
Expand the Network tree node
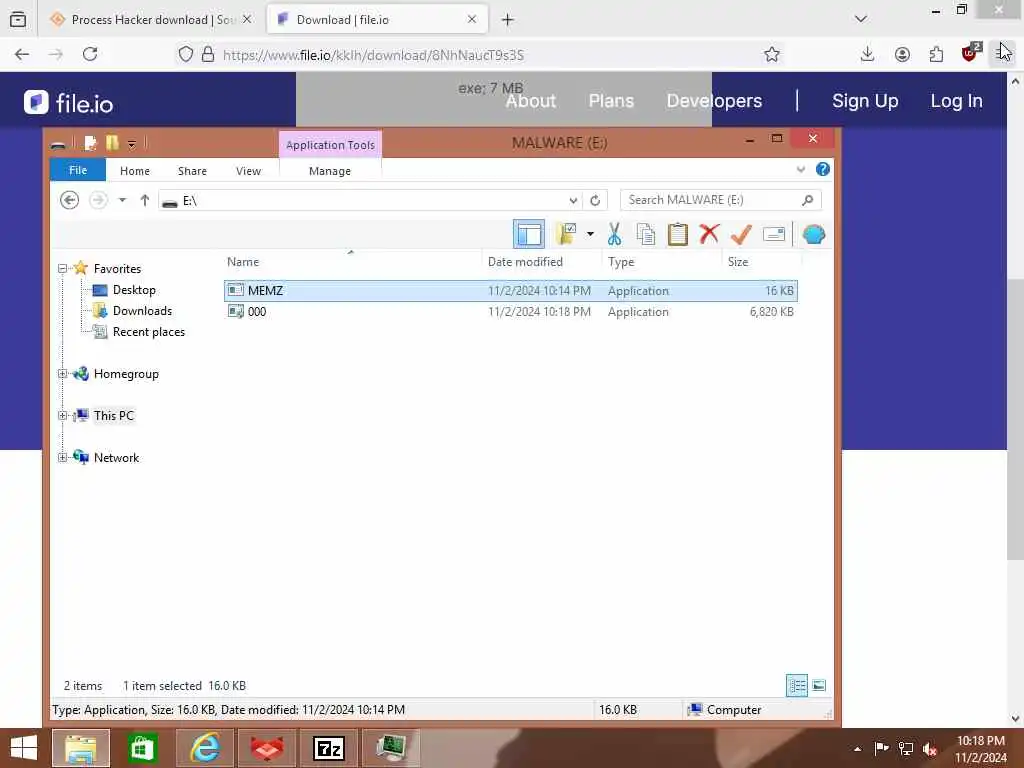click(x=63, y=457)
